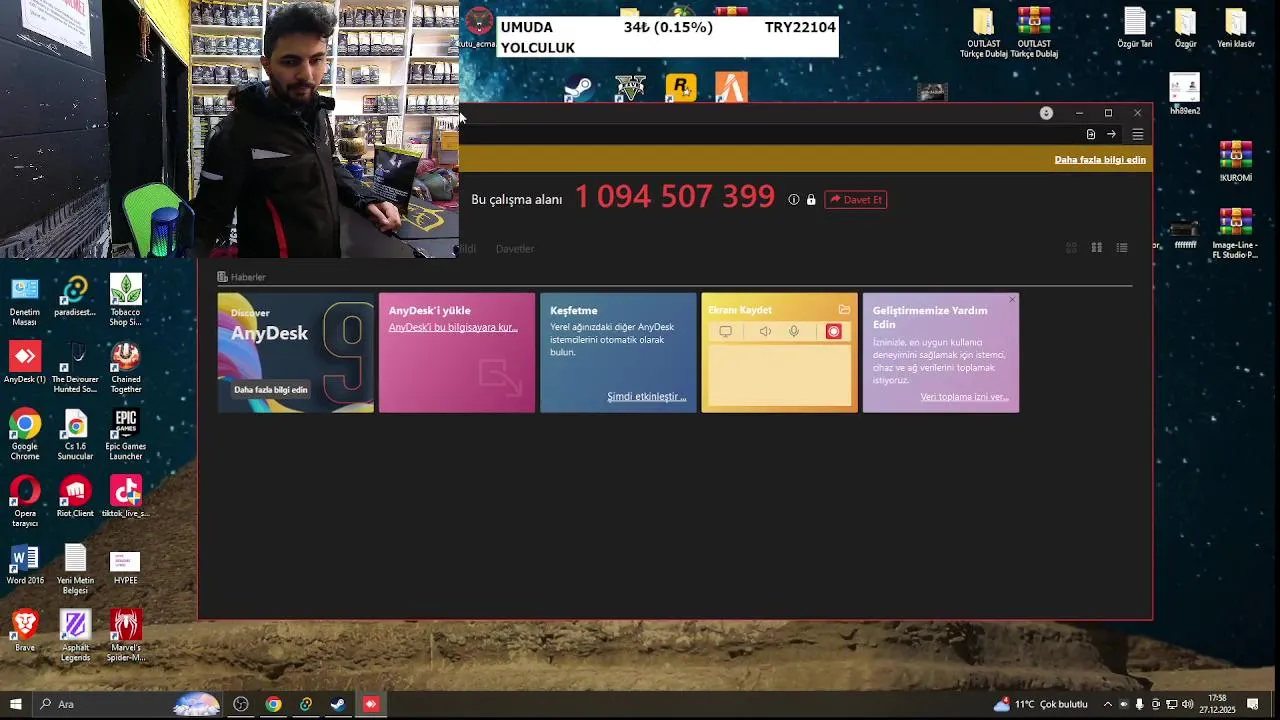
Task: Open Google Chrome desktop shortcut
Action: 25,434
